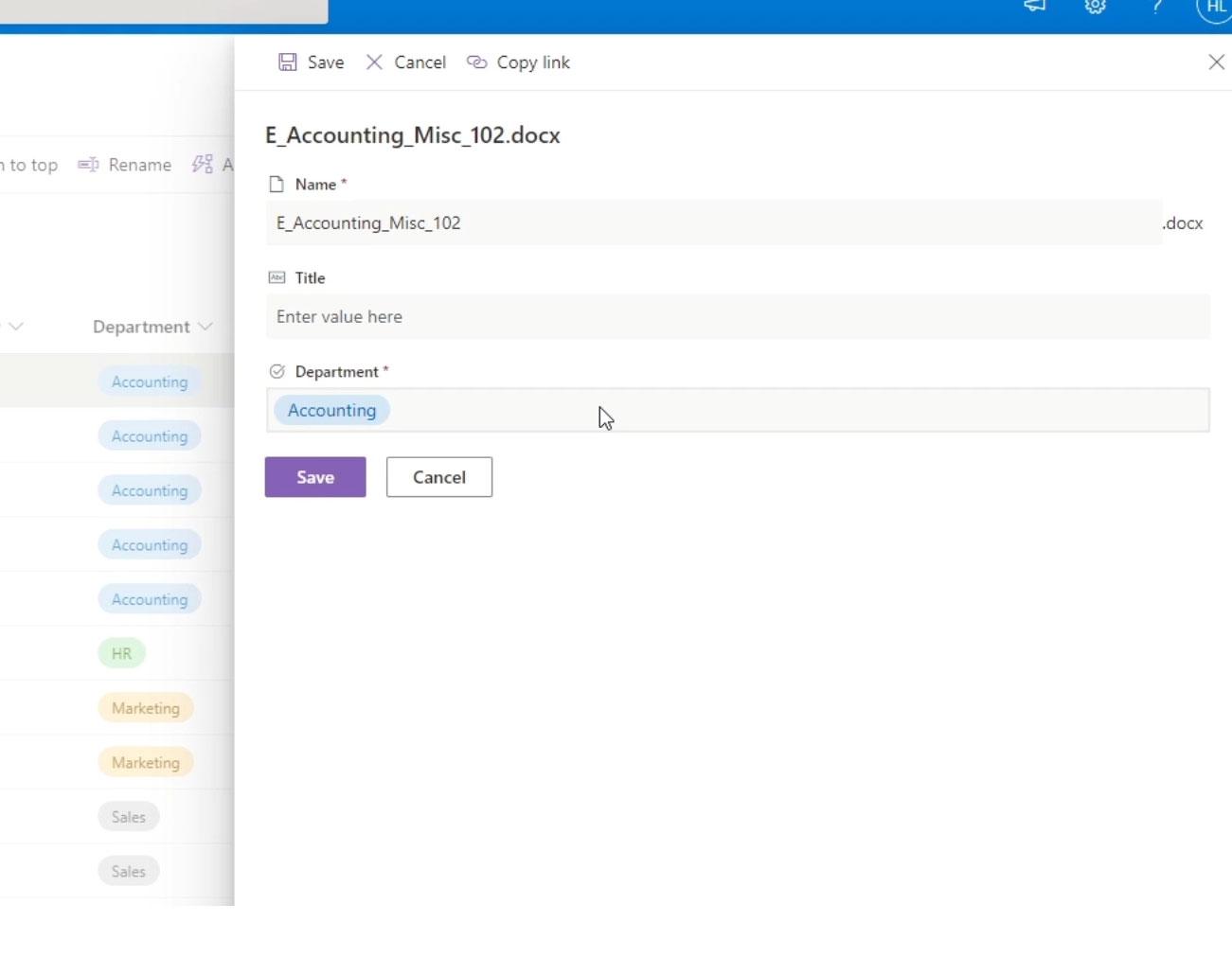Click the 'to top' command in the library toolbar
This screenshot has height=976, width=1232.
[x=29, y=165]
